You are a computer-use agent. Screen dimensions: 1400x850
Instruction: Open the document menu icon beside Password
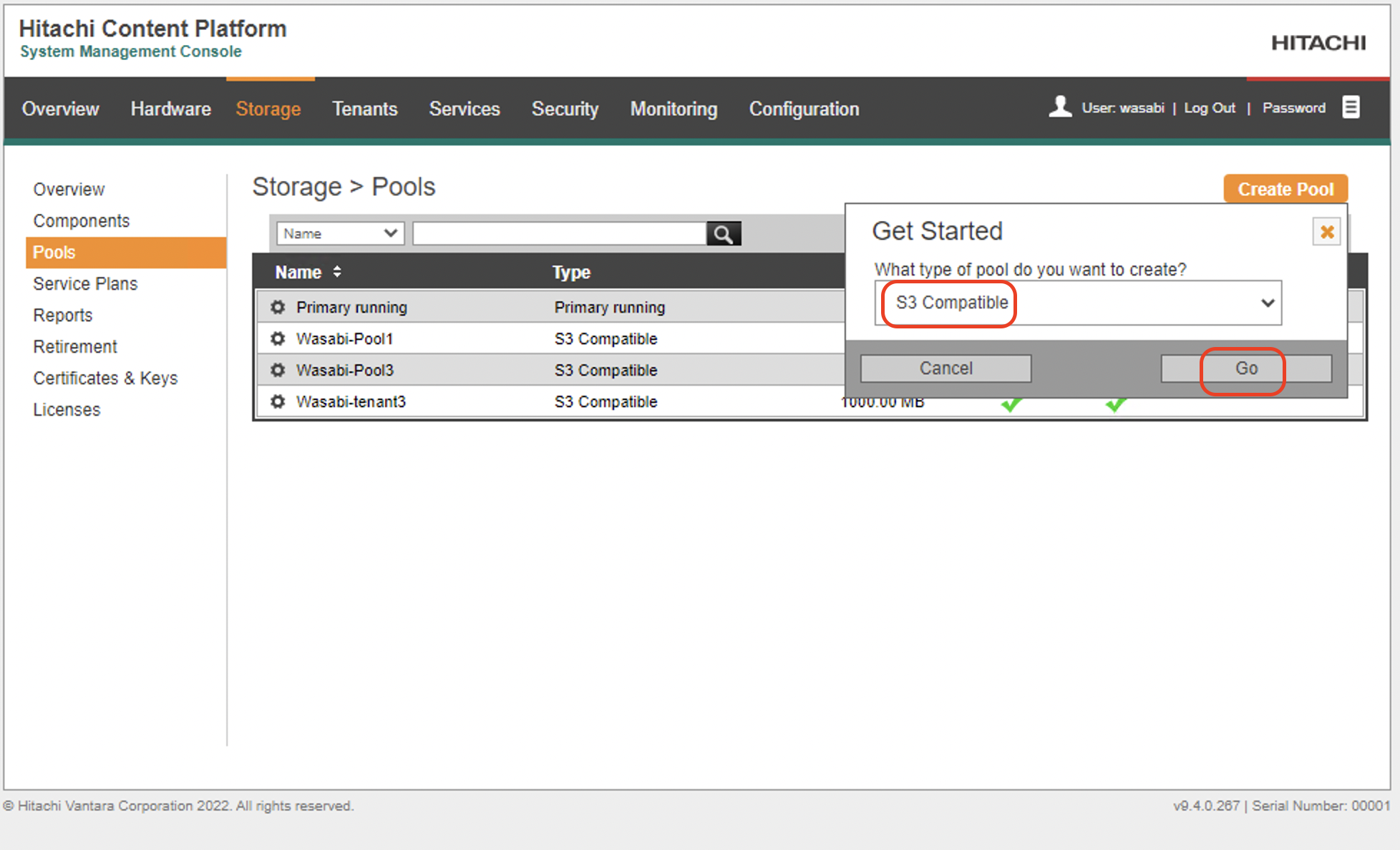click(x=1351, y=107)
